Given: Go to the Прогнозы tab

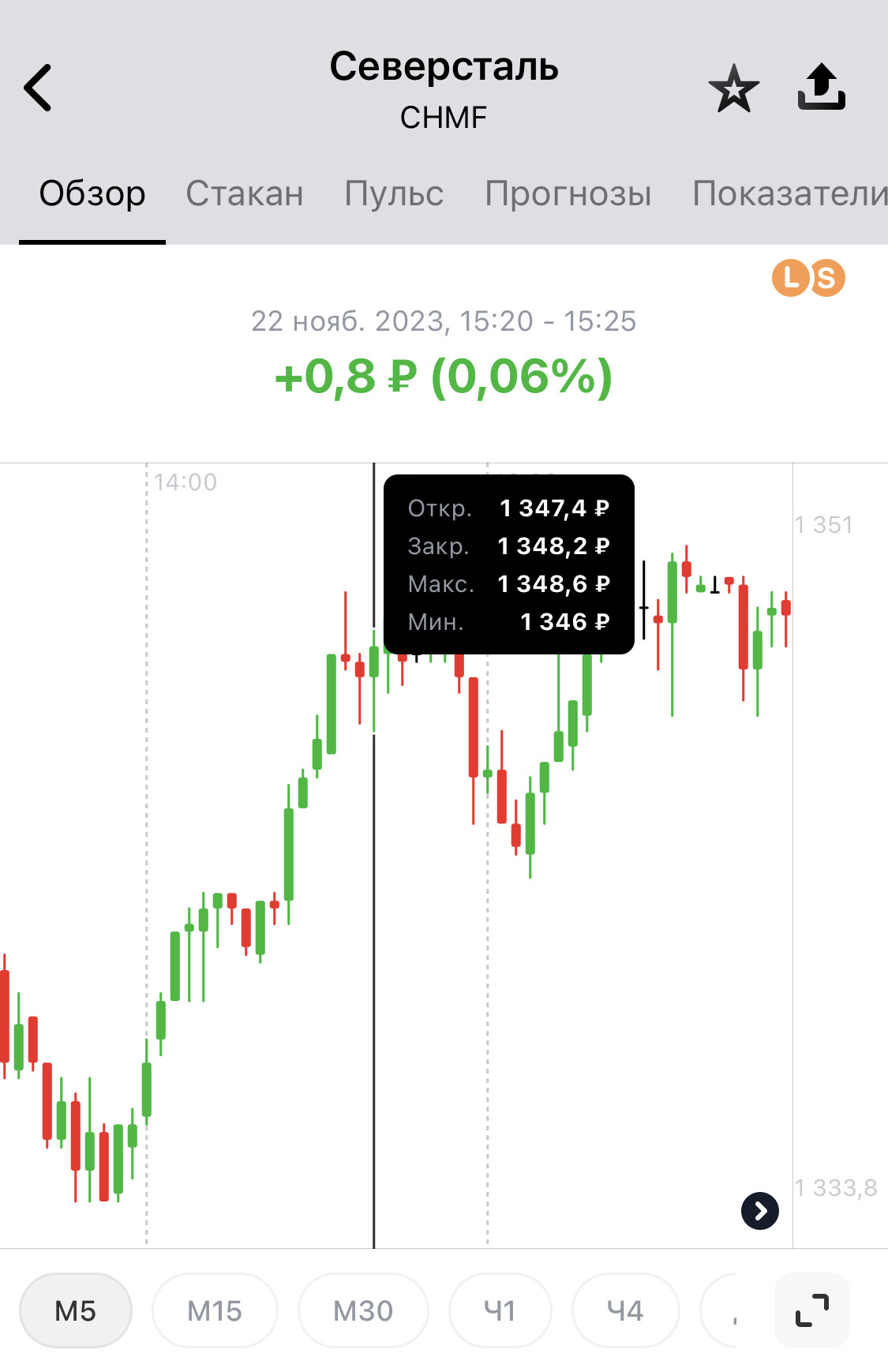Looking at the screenshot, I should click(568, 193).
